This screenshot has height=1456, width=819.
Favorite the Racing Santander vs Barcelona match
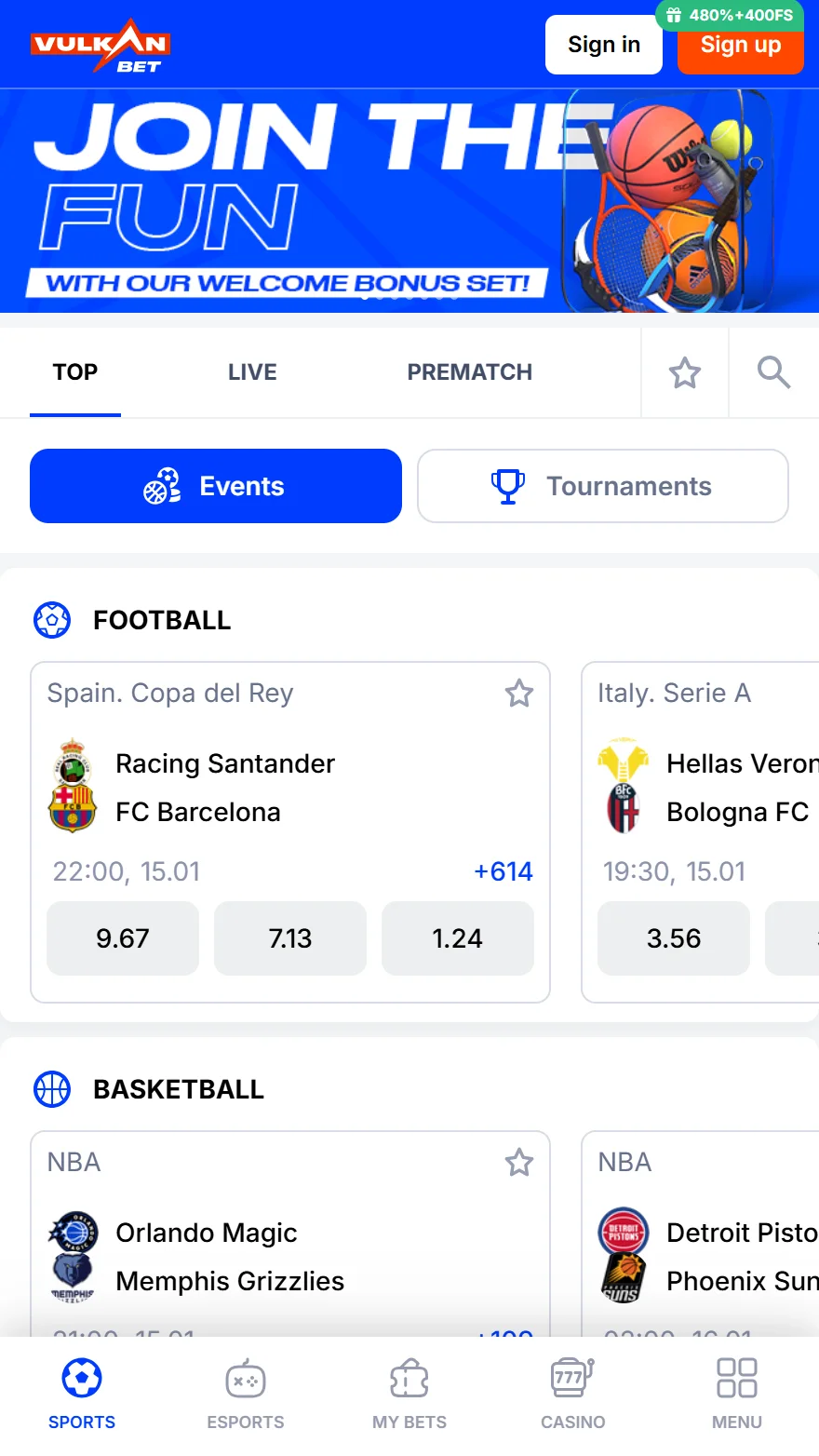coord(519,693)
